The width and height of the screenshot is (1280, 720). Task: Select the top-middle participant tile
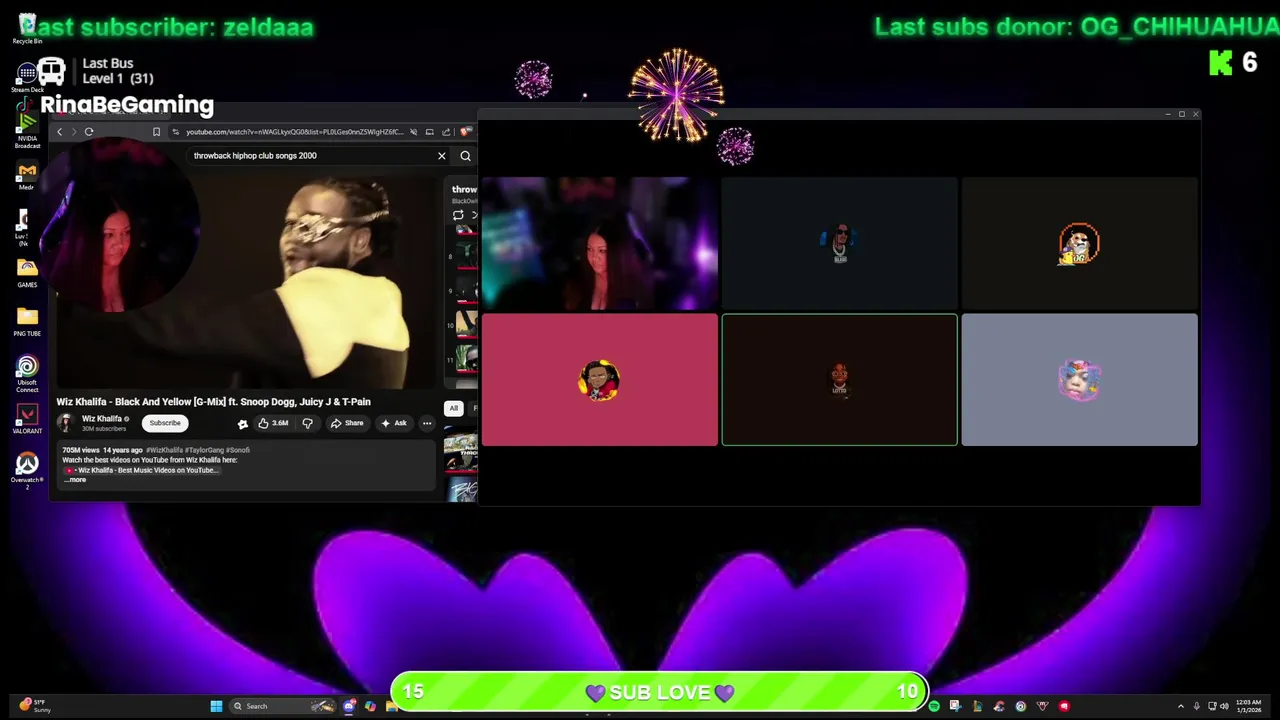pos(839,243)
